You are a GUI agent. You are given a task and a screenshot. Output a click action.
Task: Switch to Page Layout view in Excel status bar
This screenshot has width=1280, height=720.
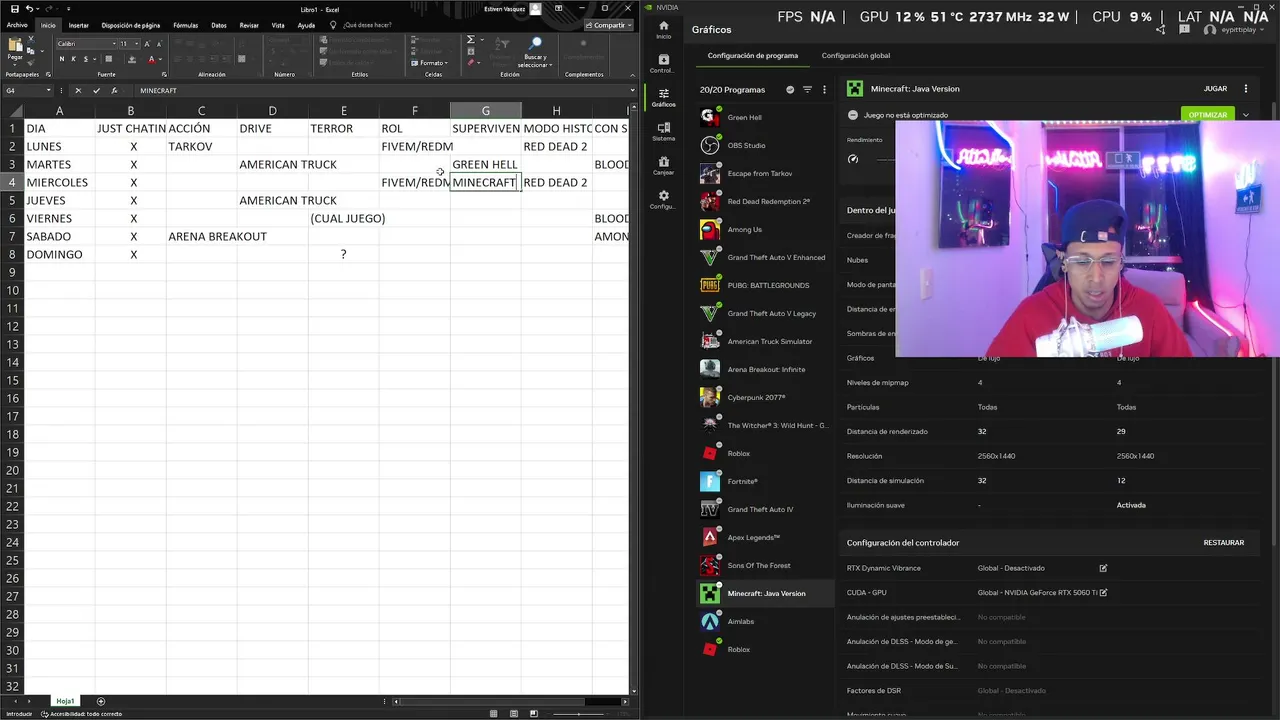pos(513,714)
